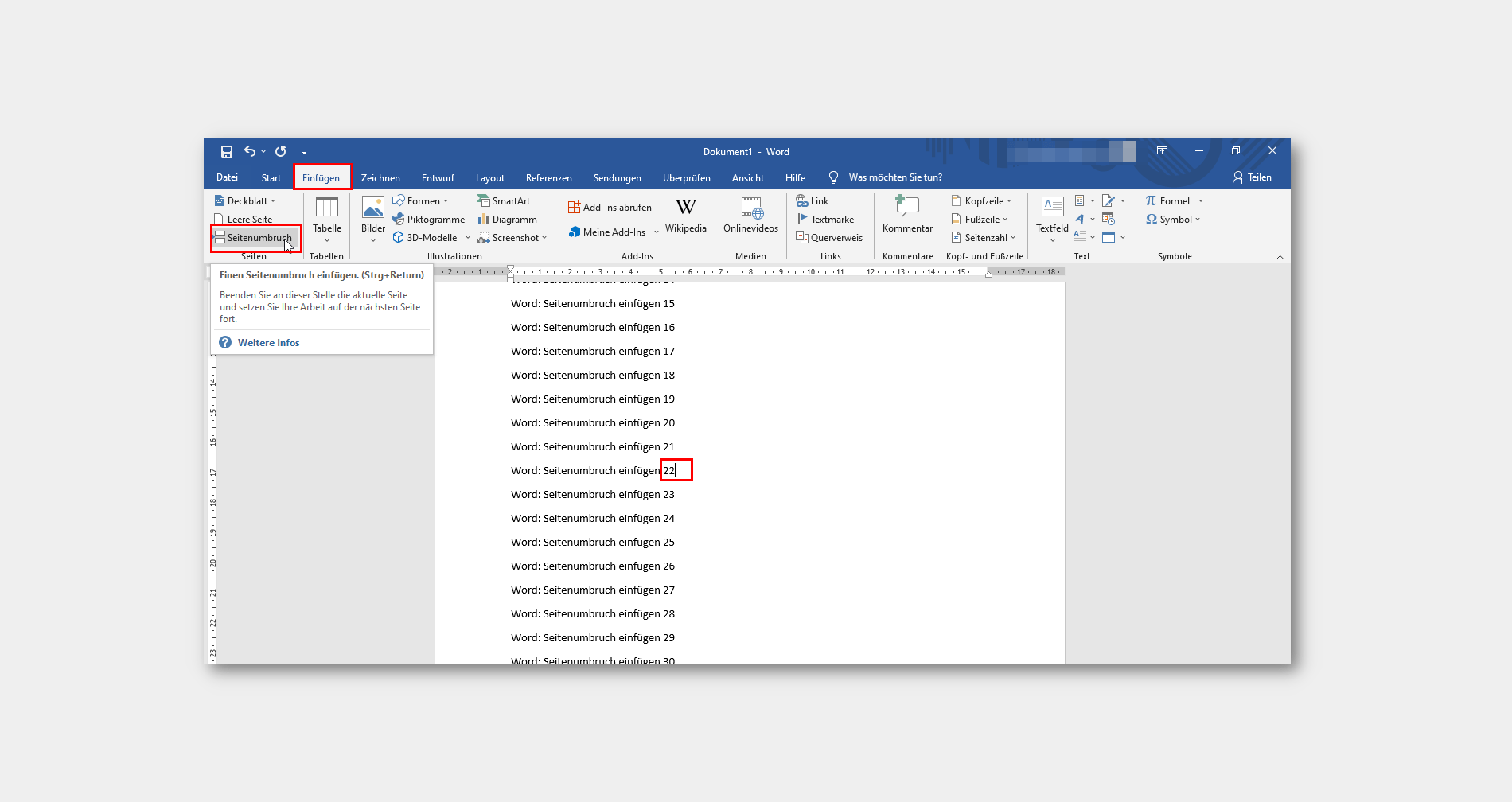Expand the Deckblatt dropdown

(x=245, y=201)
